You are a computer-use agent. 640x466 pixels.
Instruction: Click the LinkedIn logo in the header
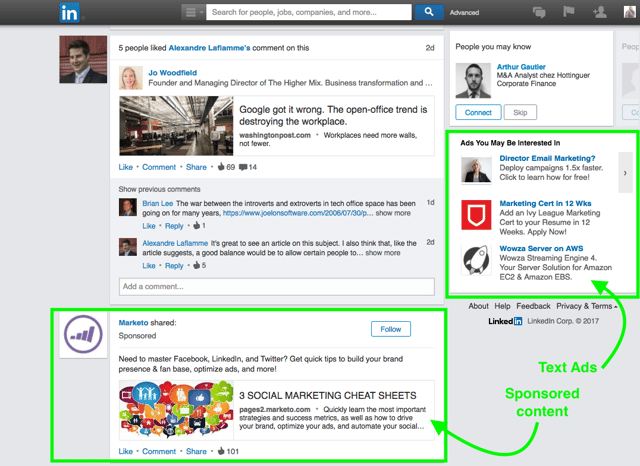point(69,12)
